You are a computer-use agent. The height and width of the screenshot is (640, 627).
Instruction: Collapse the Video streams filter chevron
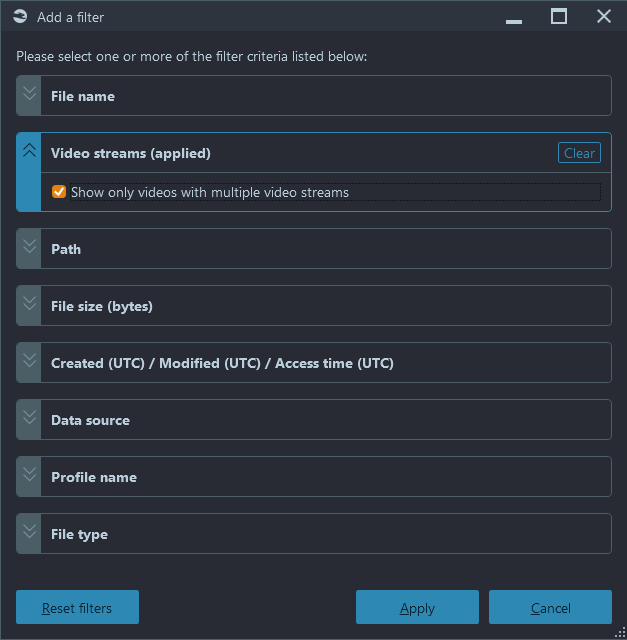(29, 150)
